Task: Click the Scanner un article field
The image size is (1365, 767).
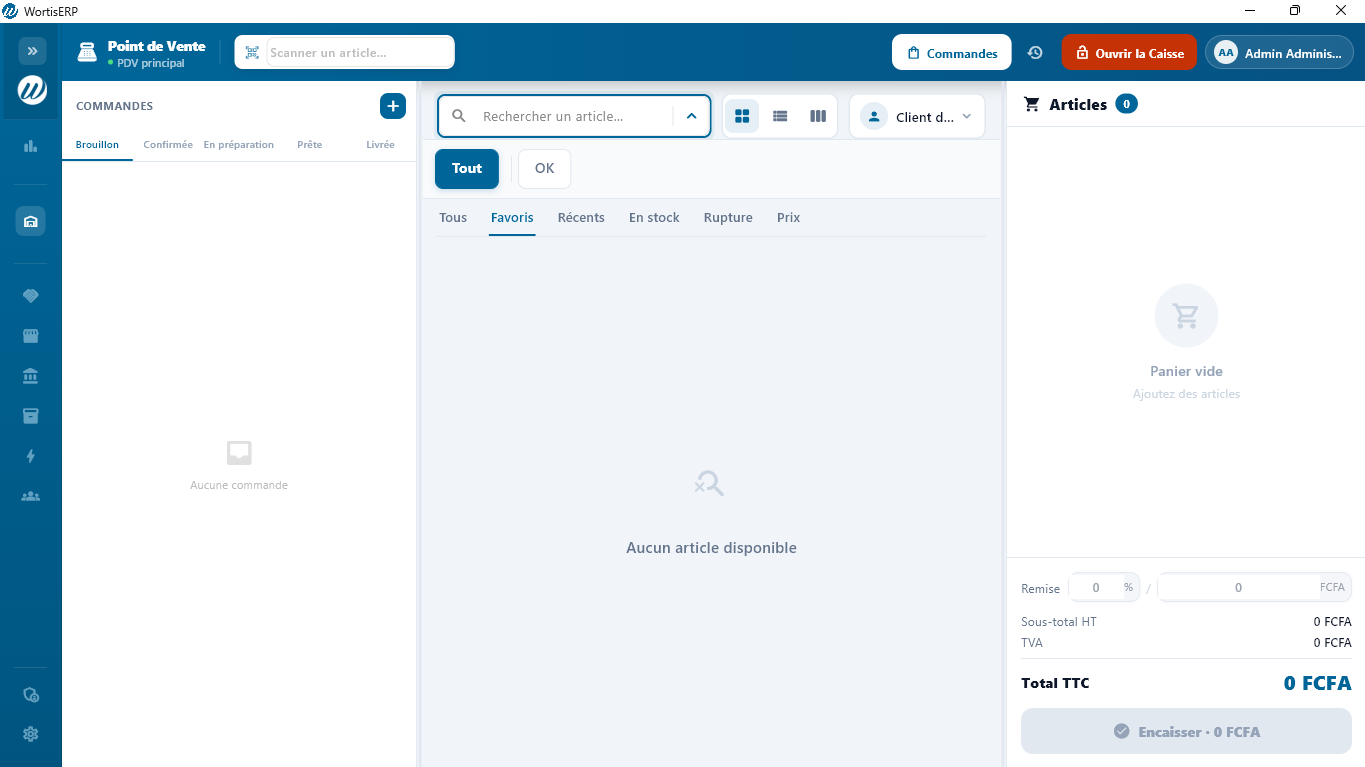Action: pyautogui.click(x=358, y=53)
